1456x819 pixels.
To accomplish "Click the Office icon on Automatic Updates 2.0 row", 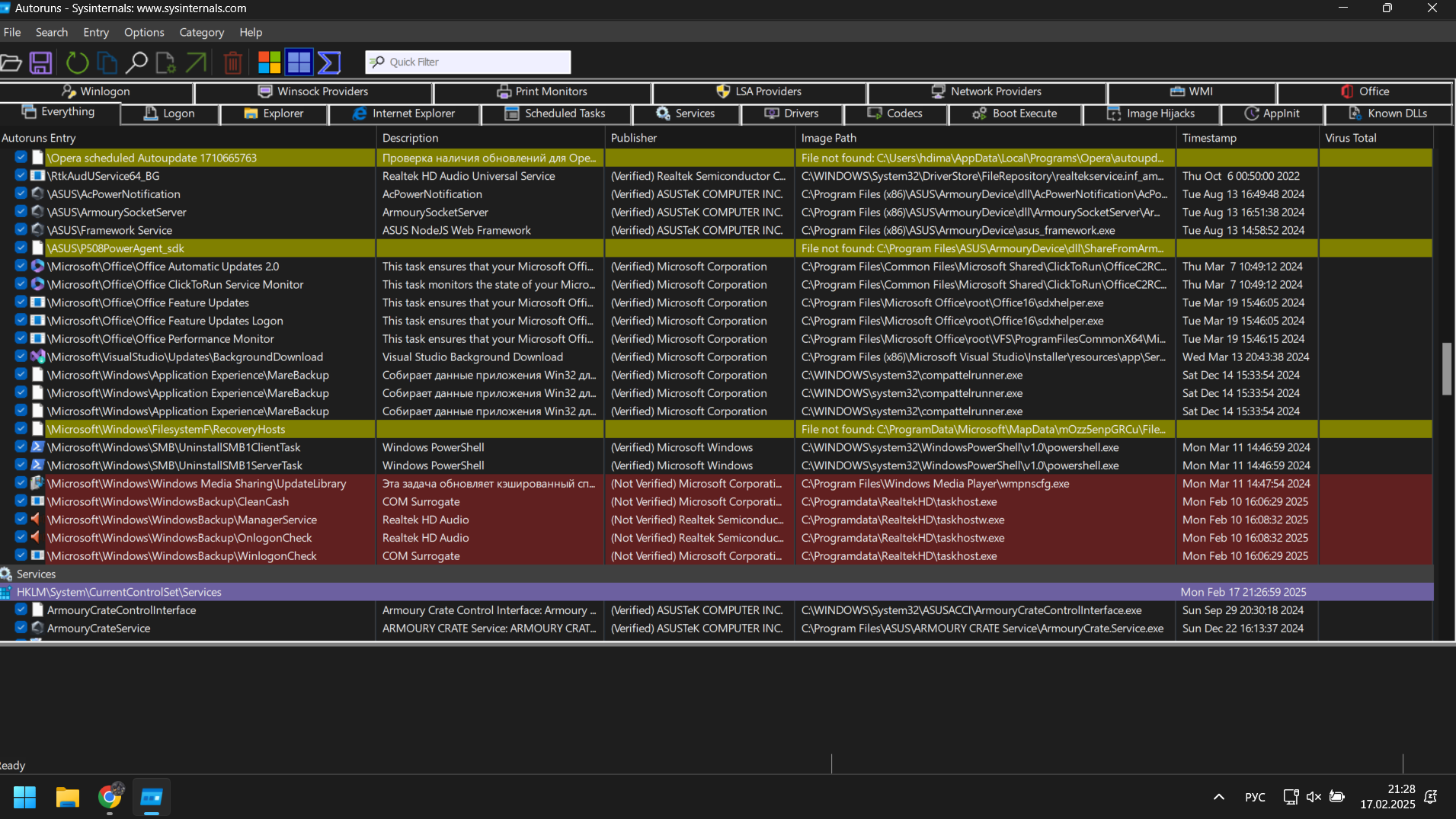I will (37, 266).
